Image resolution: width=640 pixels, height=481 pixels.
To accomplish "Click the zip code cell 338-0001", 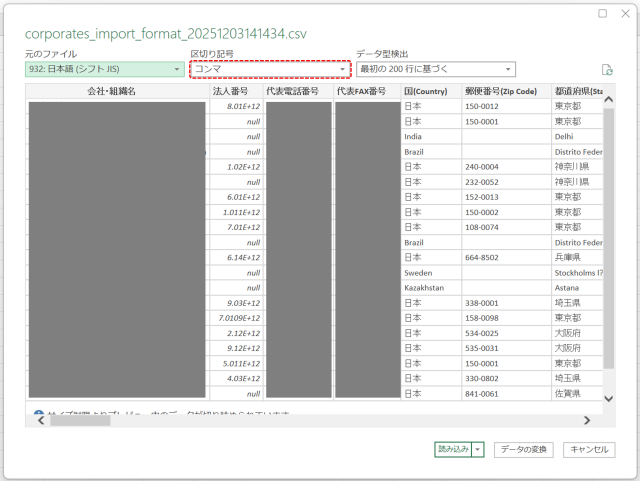I will [506, 303].
